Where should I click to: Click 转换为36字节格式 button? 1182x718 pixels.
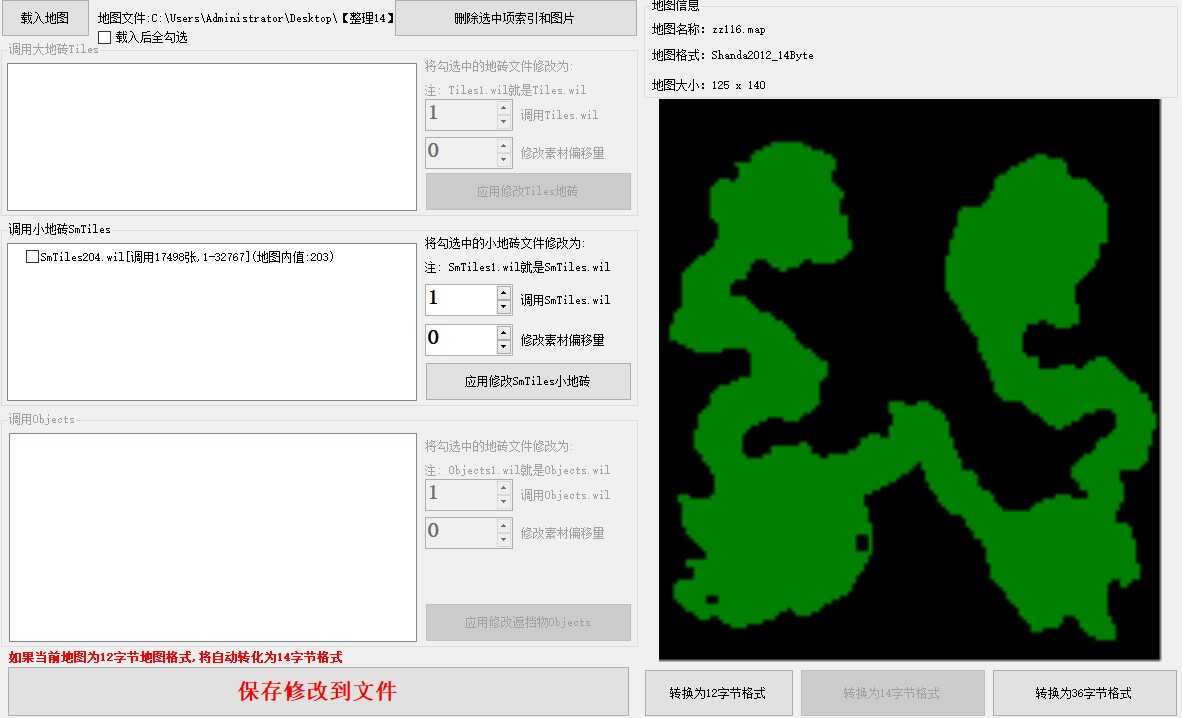(1083, 693)
